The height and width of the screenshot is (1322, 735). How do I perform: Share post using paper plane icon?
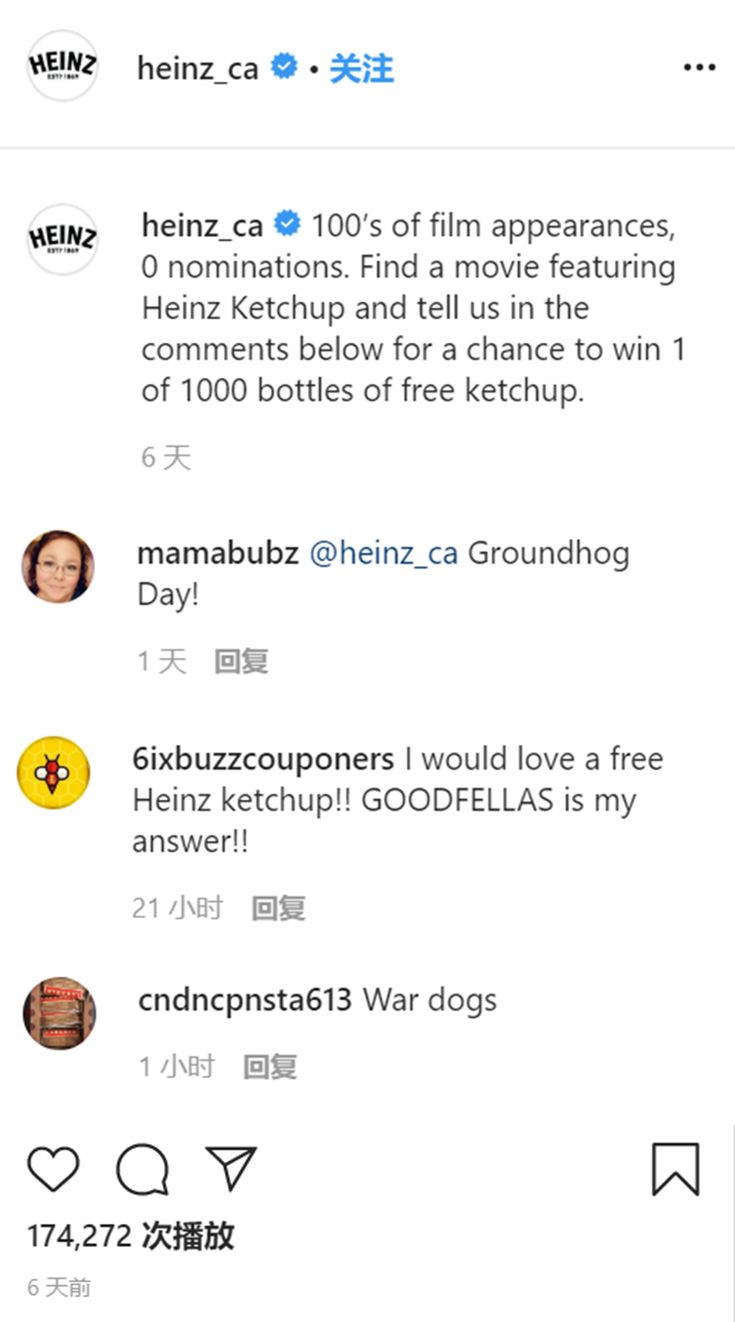(x=231, y=1168)
